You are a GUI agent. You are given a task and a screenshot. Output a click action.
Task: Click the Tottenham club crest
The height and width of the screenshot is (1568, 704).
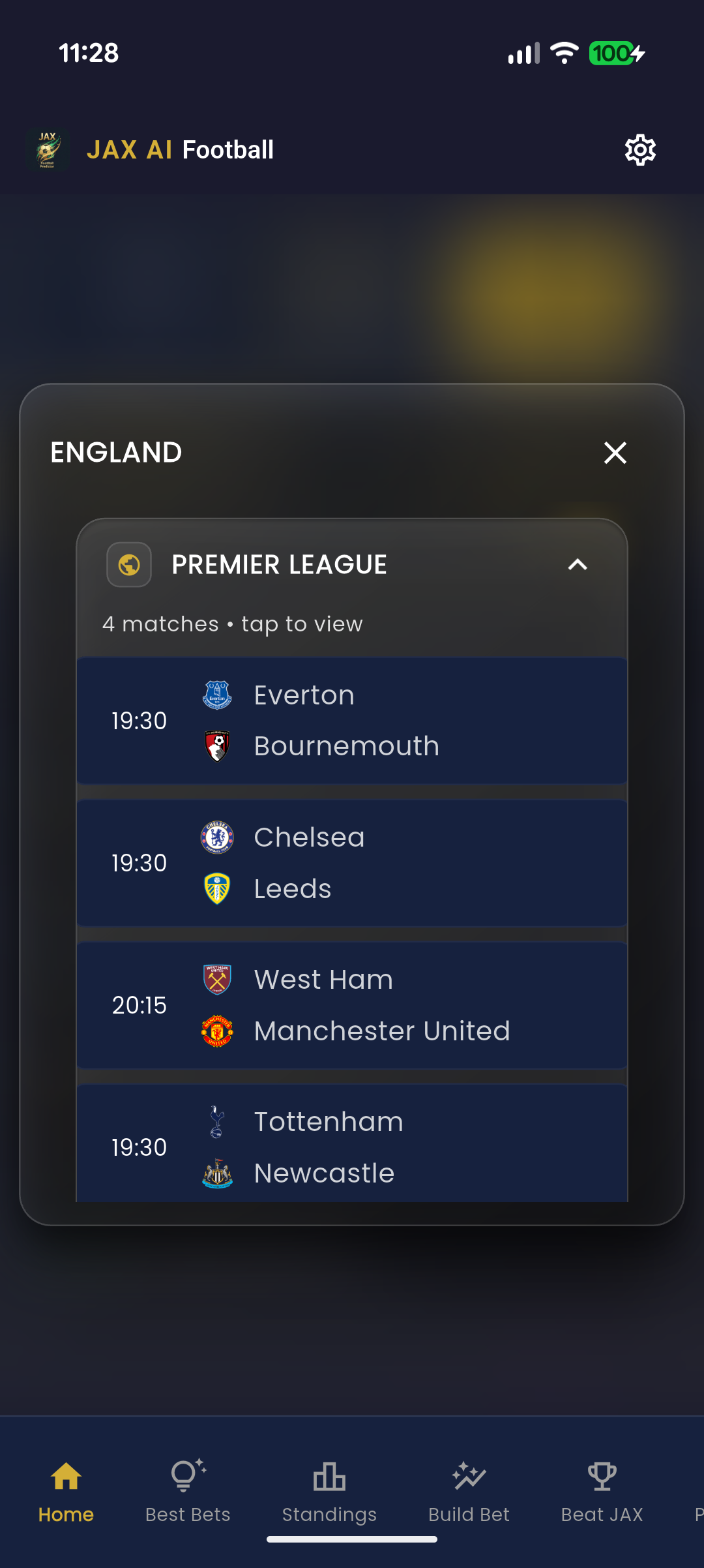point(218,1121)
